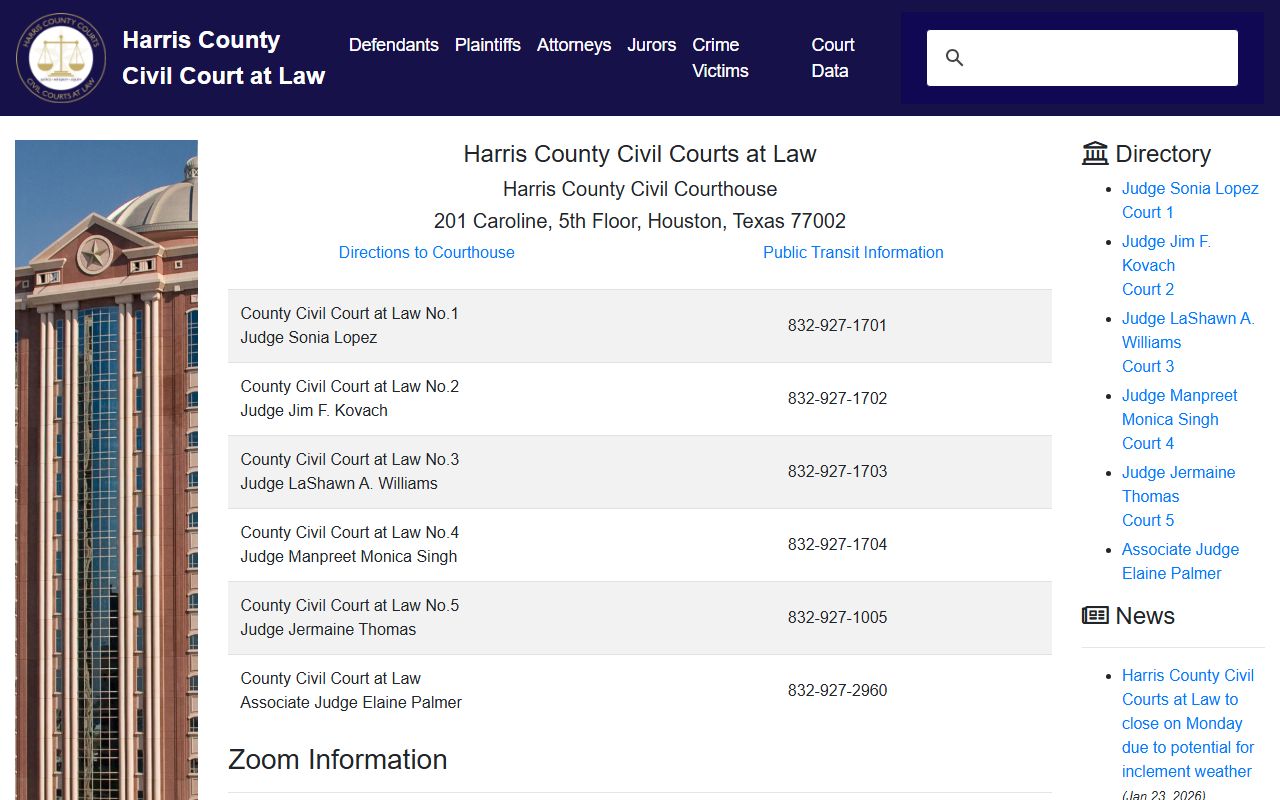The image size is (1280, 800).
Task: Click the County Civil Court at Law No.5 text
Action: coord(350,605)
